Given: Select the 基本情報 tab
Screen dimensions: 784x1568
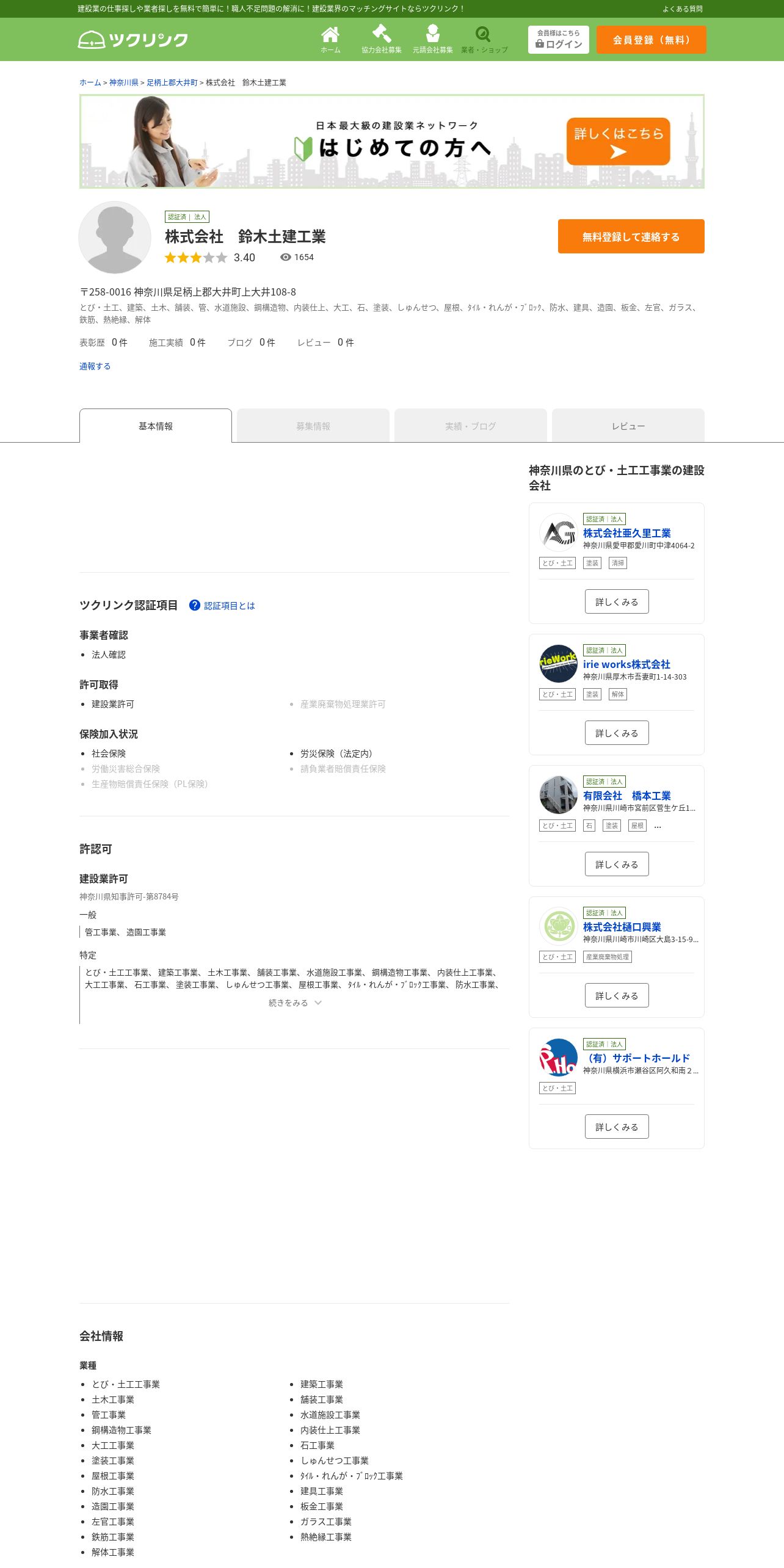Looking at the screenshot, I should (x=156, y=426).
